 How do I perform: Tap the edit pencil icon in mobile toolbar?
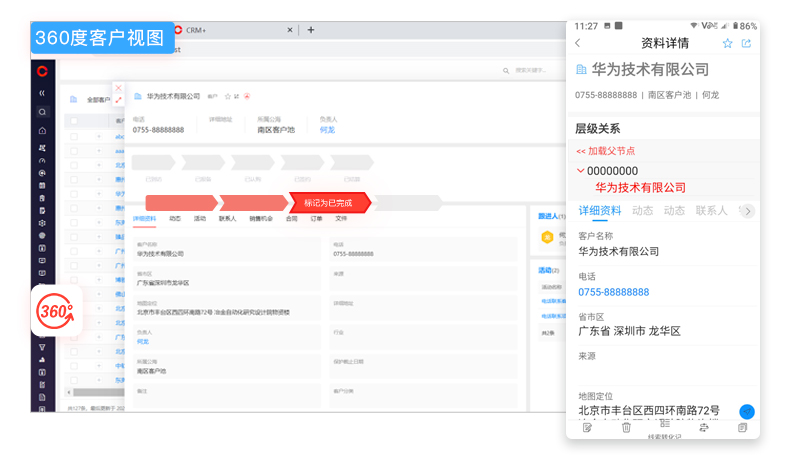point(587,427)
